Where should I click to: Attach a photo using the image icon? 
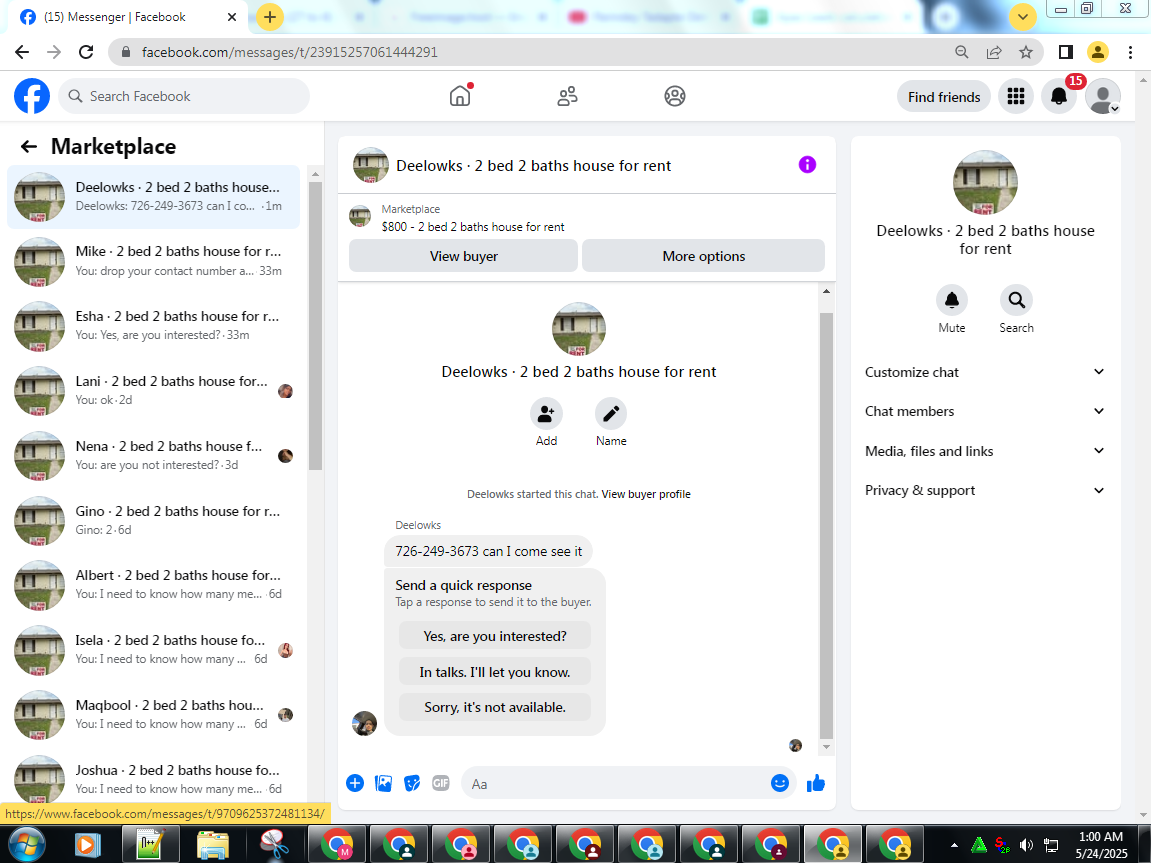tap(383, 783)
